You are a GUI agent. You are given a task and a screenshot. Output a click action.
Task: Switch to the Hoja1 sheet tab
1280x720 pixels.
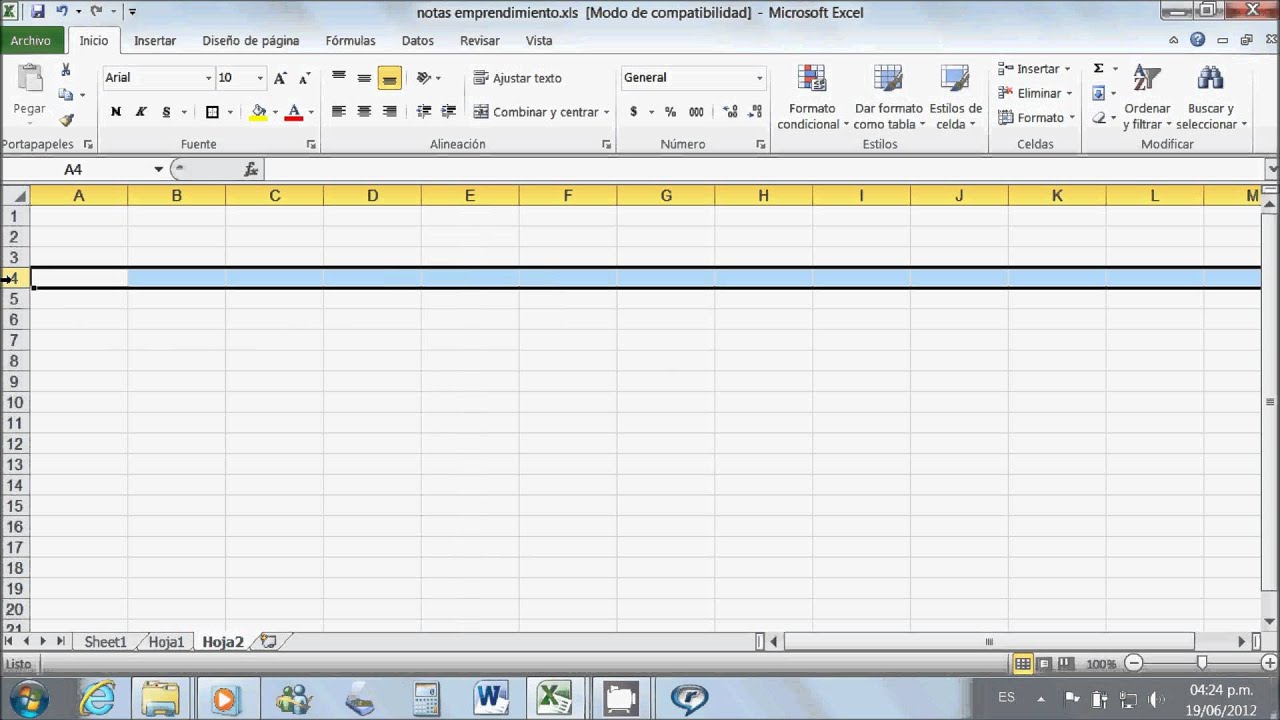[x=166, y=642]
